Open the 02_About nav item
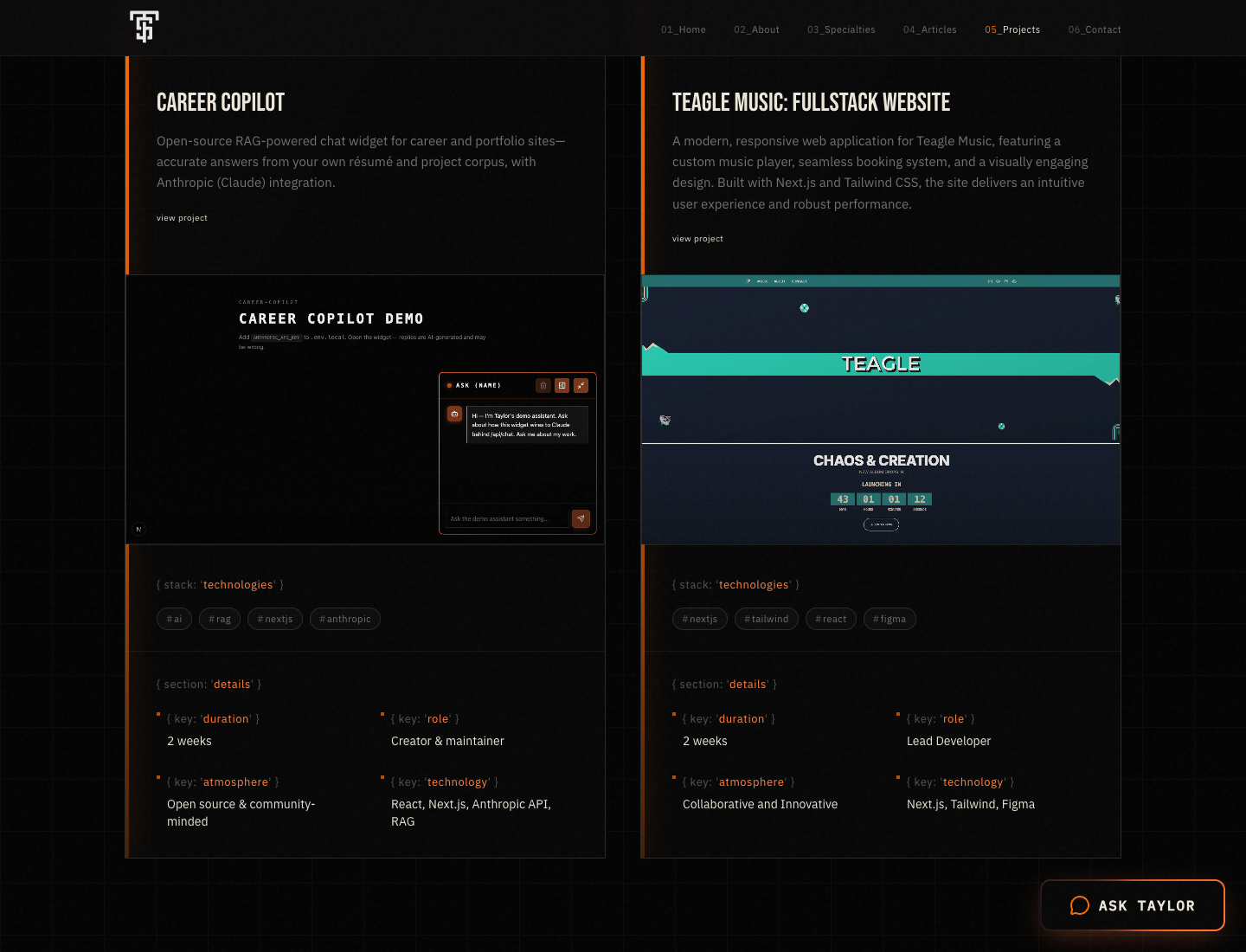This screenshot has width=1246, height=952. (x=756, y=29)
